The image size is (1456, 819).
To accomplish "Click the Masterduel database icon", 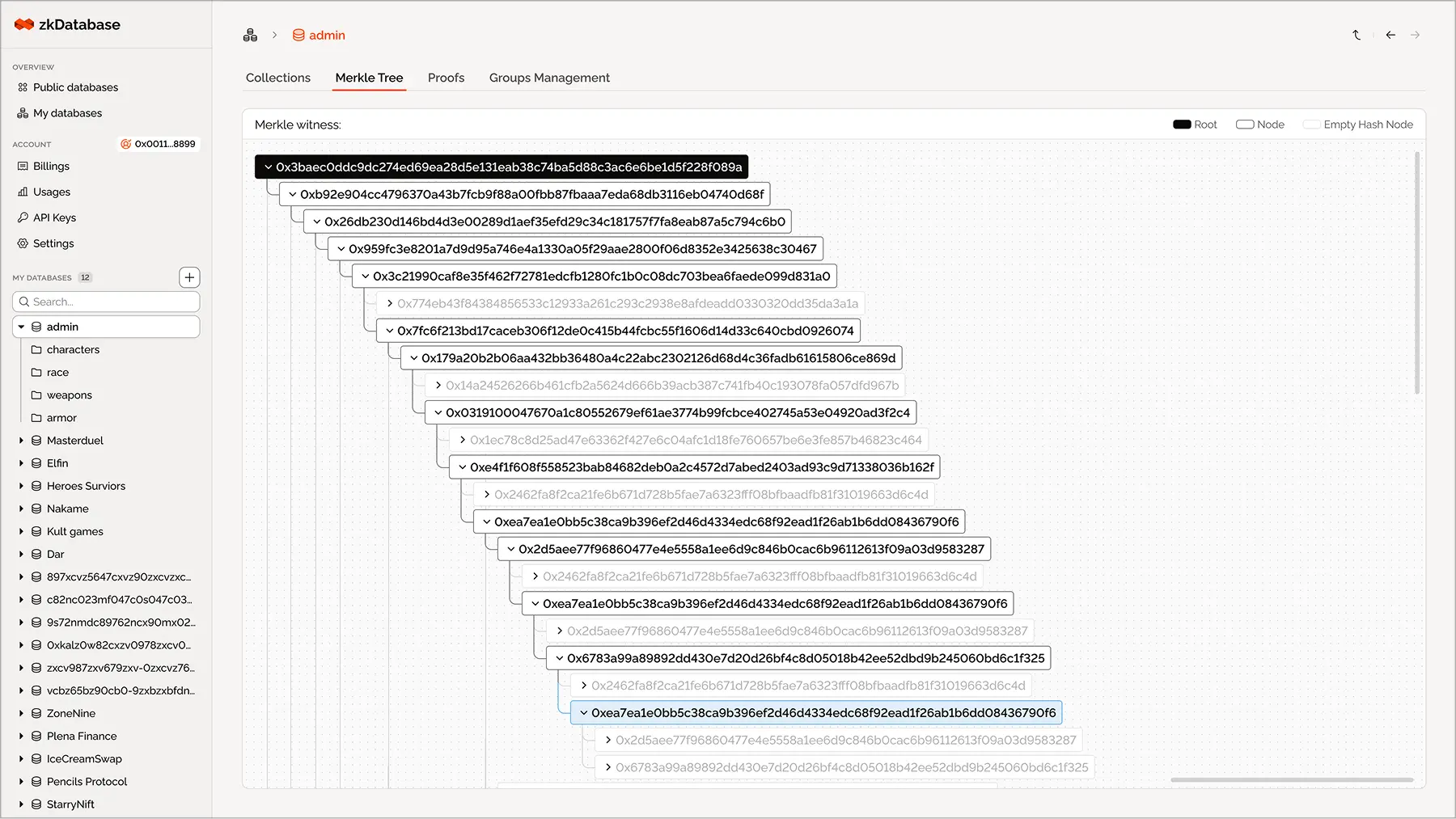I will [36, 441].
